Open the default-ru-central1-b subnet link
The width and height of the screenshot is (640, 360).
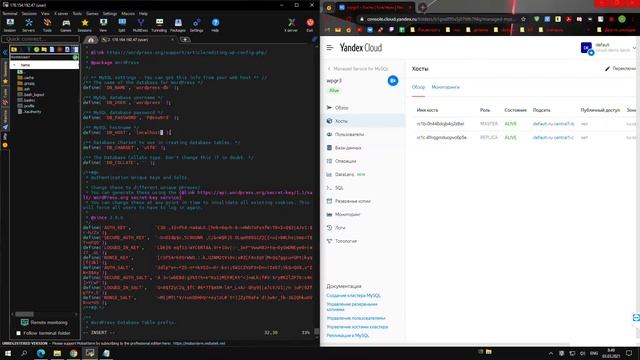(x=553, y=124)
